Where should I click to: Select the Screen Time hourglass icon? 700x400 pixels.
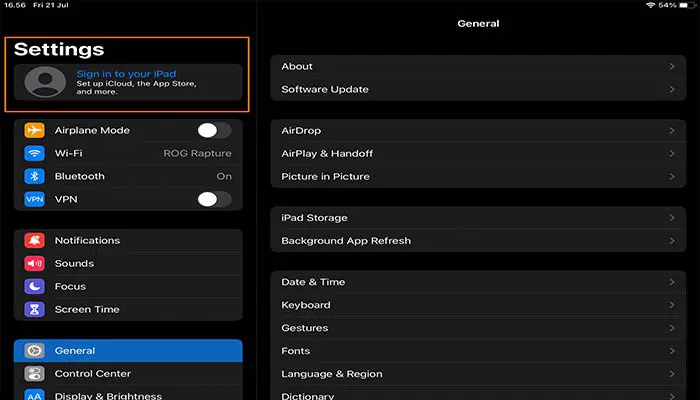coord(36,310)
